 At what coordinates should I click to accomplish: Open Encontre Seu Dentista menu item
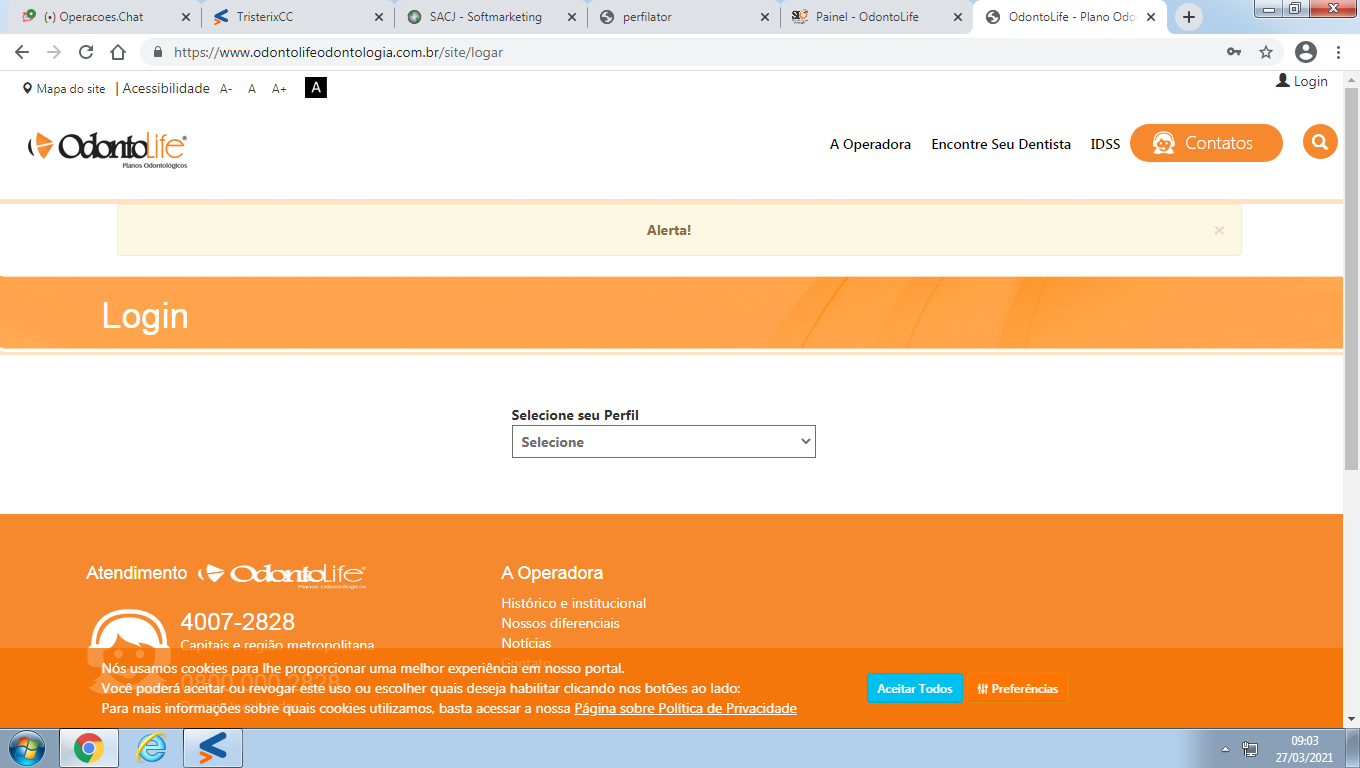tap(1001, 144)
